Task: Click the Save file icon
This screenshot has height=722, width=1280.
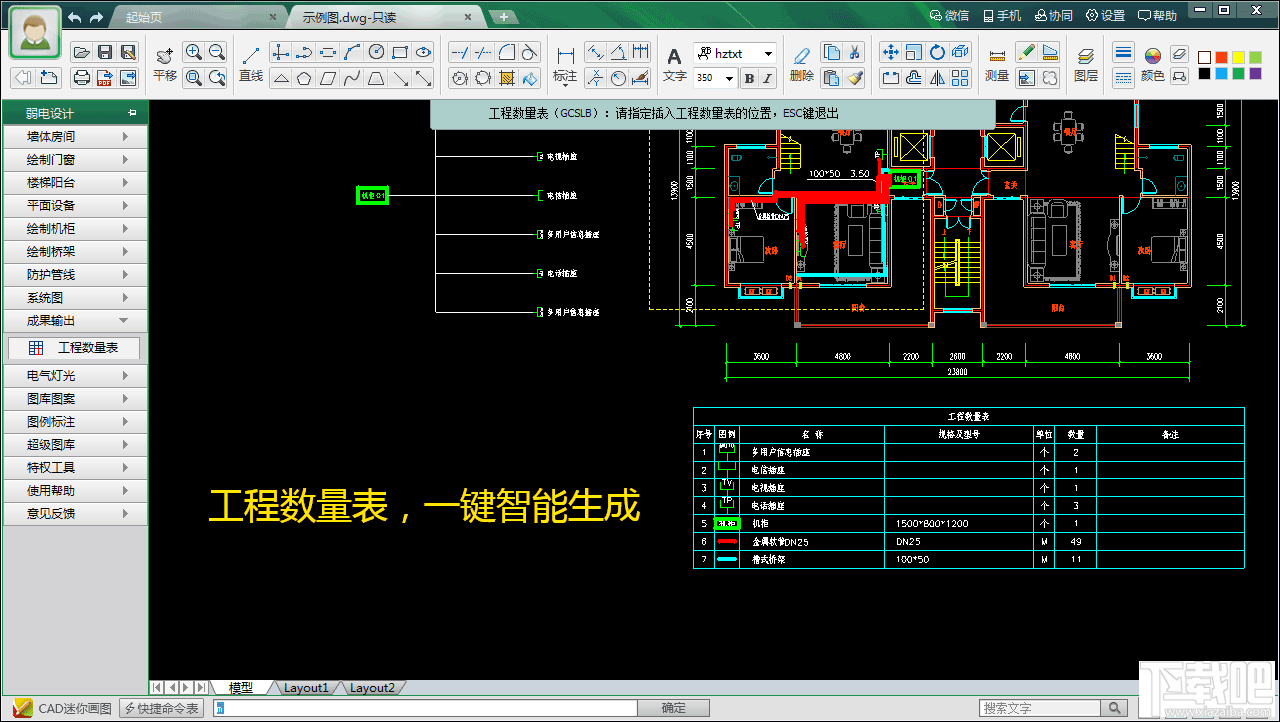Action: pos(105,52)
